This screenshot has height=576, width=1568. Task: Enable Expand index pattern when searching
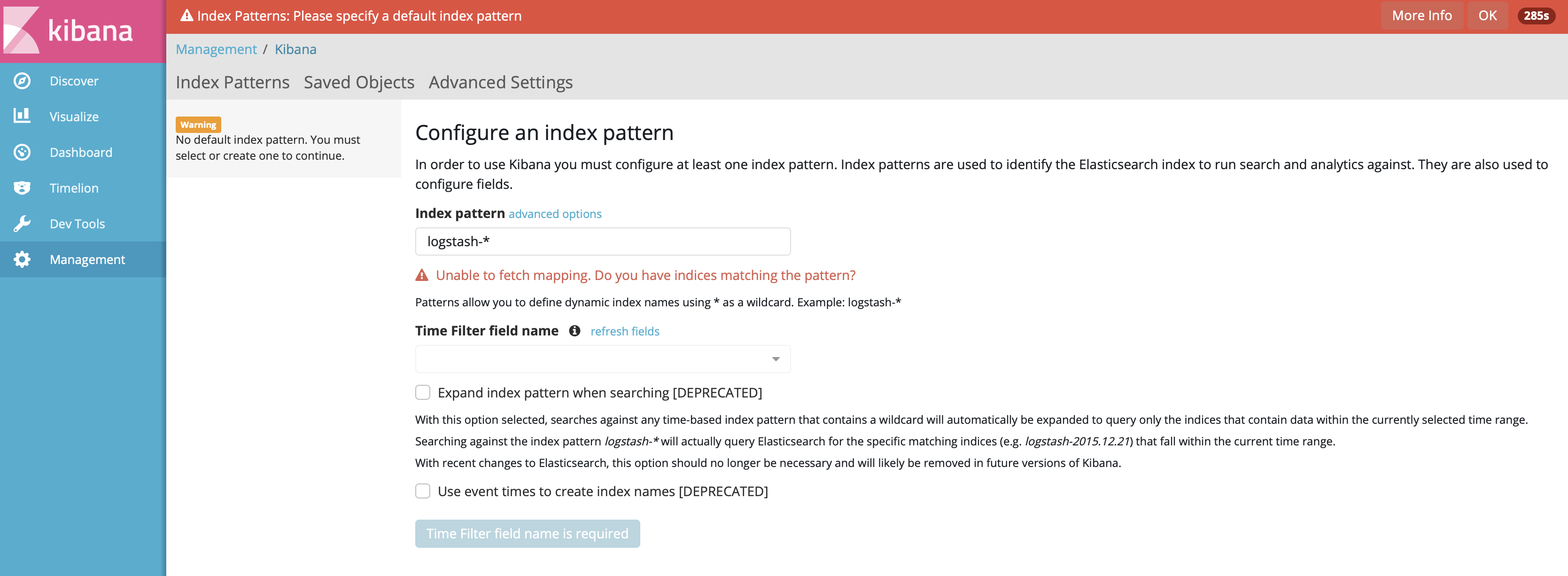(x=422, y=393)
